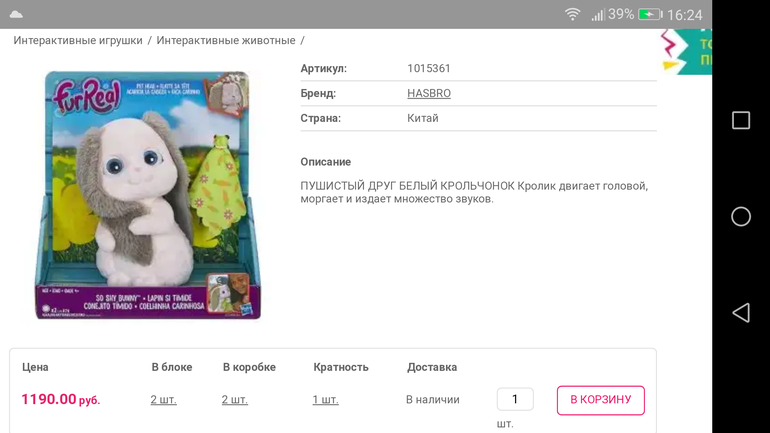
Task: Click the 2 шт. link under В коробке
Action: (235, 400)
